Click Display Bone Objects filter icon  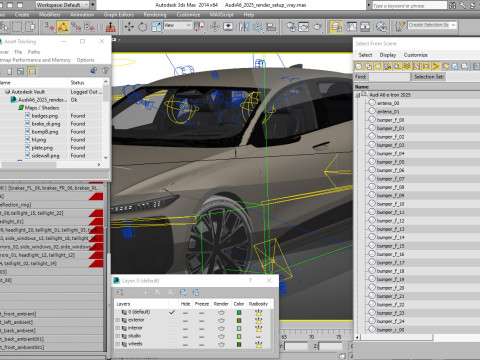pyautogui.click(x=436, y=66)
